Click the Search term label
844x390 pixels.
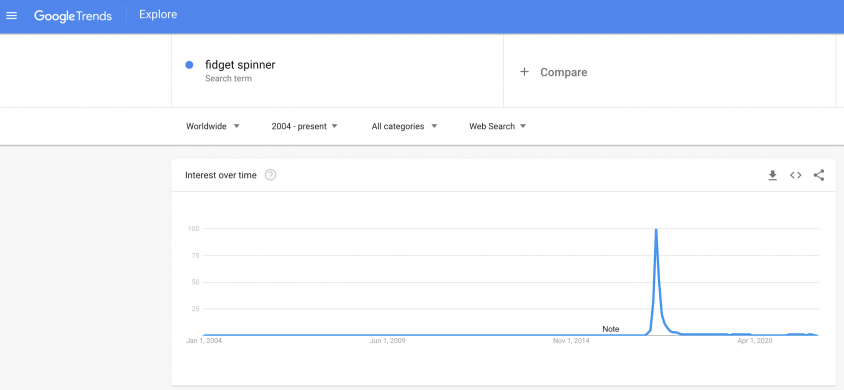[x=228, y=79]
